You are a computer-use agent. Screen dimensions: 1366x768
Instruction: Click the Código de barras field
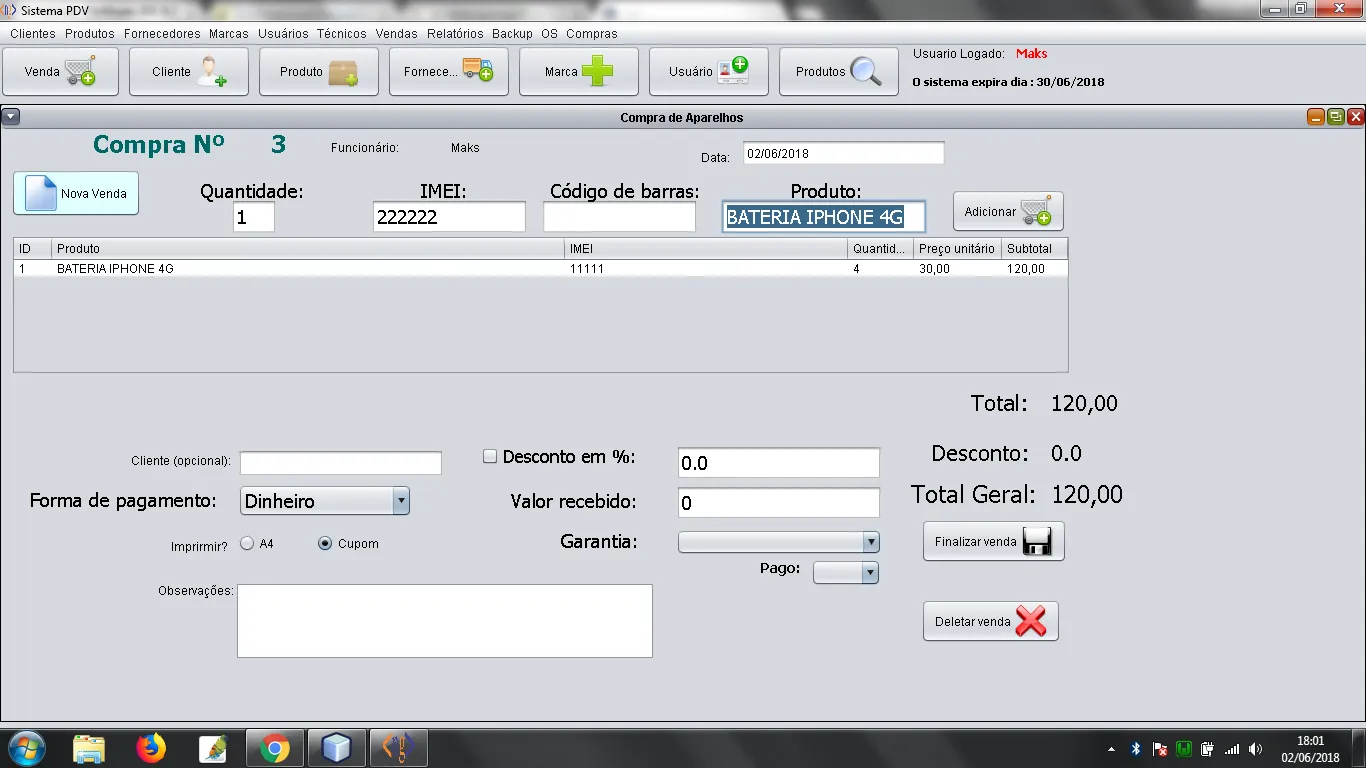pyautogui.click(x=619, y=217)
